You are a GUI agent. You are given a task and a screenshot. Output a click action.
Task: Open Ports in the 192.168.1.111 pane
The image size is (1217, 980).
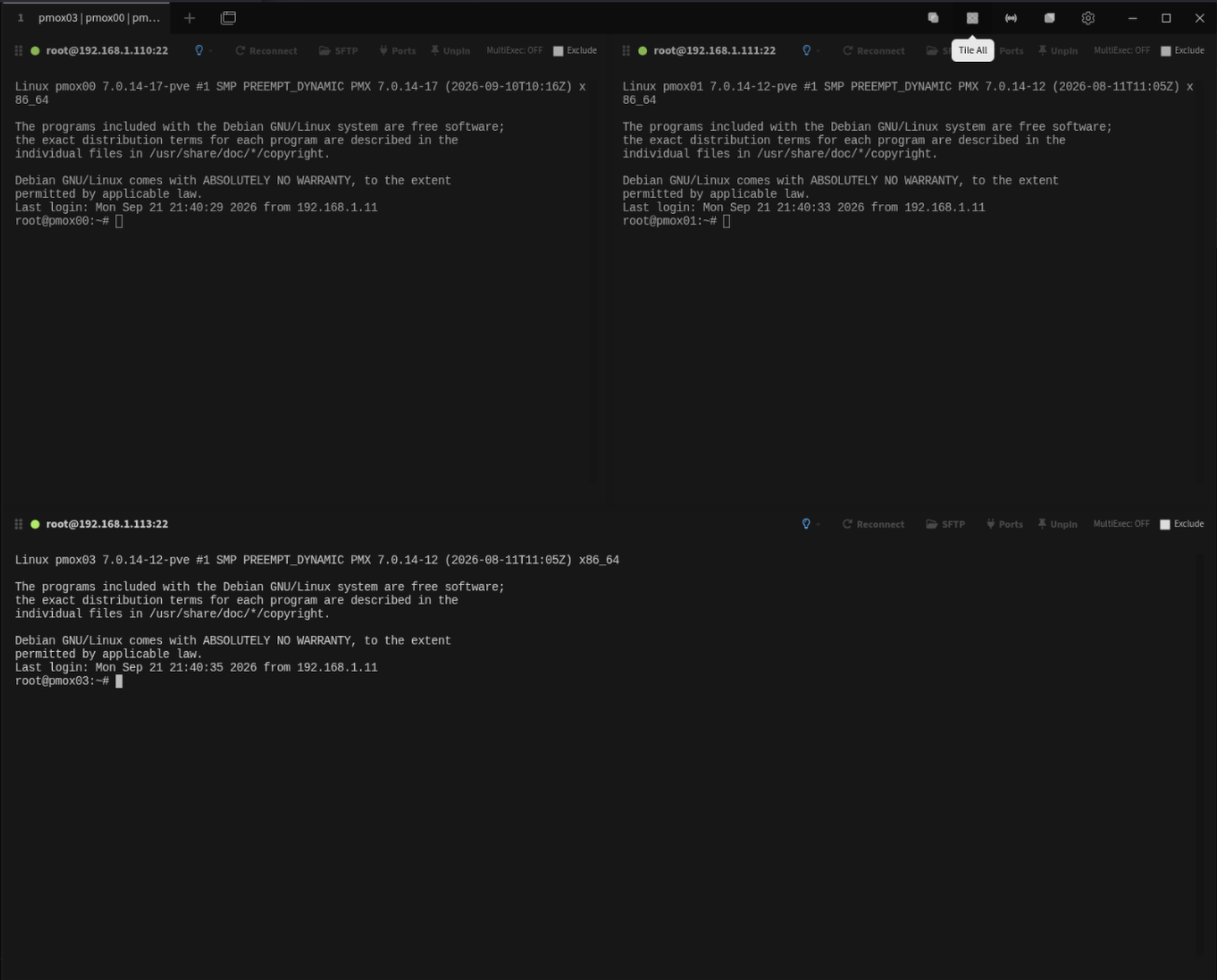(x=1011, y=50)
